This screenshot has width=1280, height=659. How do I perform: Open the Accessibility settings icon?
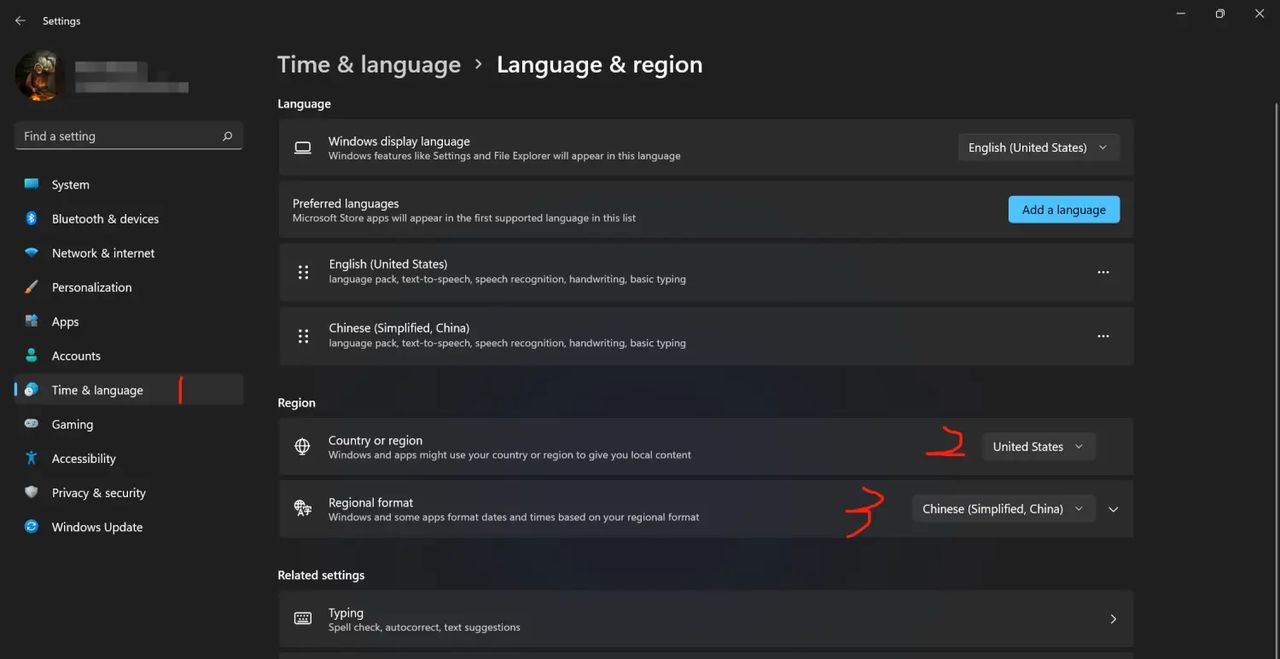pyautogui.click(x=33, y=458)
